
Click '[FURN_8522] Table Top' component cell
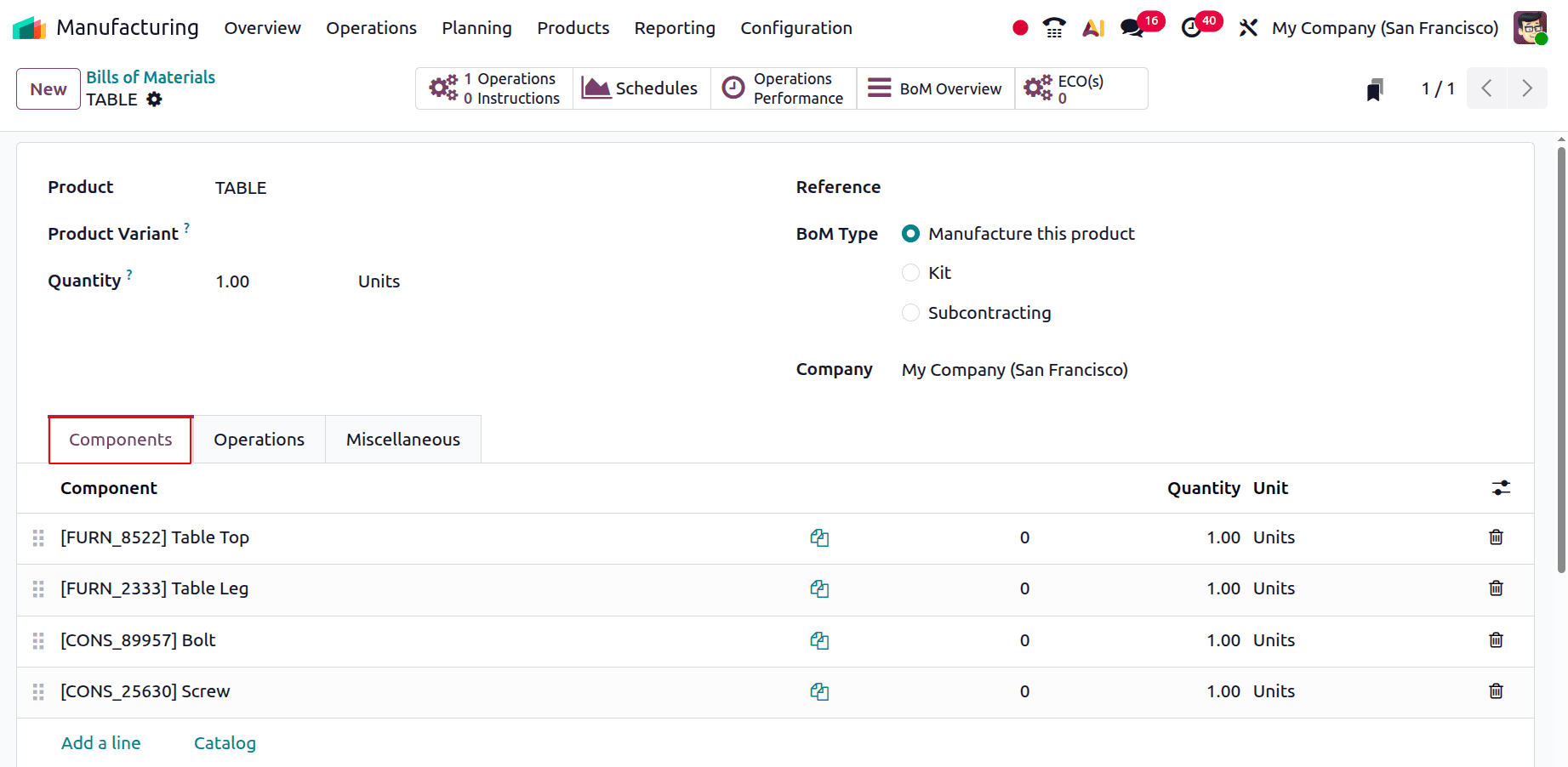[155, 537]
